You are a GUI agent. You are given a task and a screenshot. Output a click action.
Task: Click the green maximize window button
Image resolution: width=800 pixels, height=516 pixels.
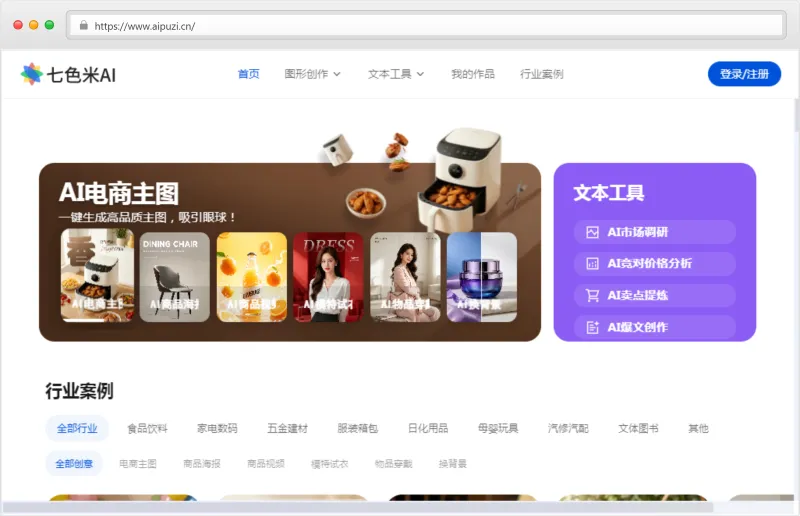[x=49, y=25]
